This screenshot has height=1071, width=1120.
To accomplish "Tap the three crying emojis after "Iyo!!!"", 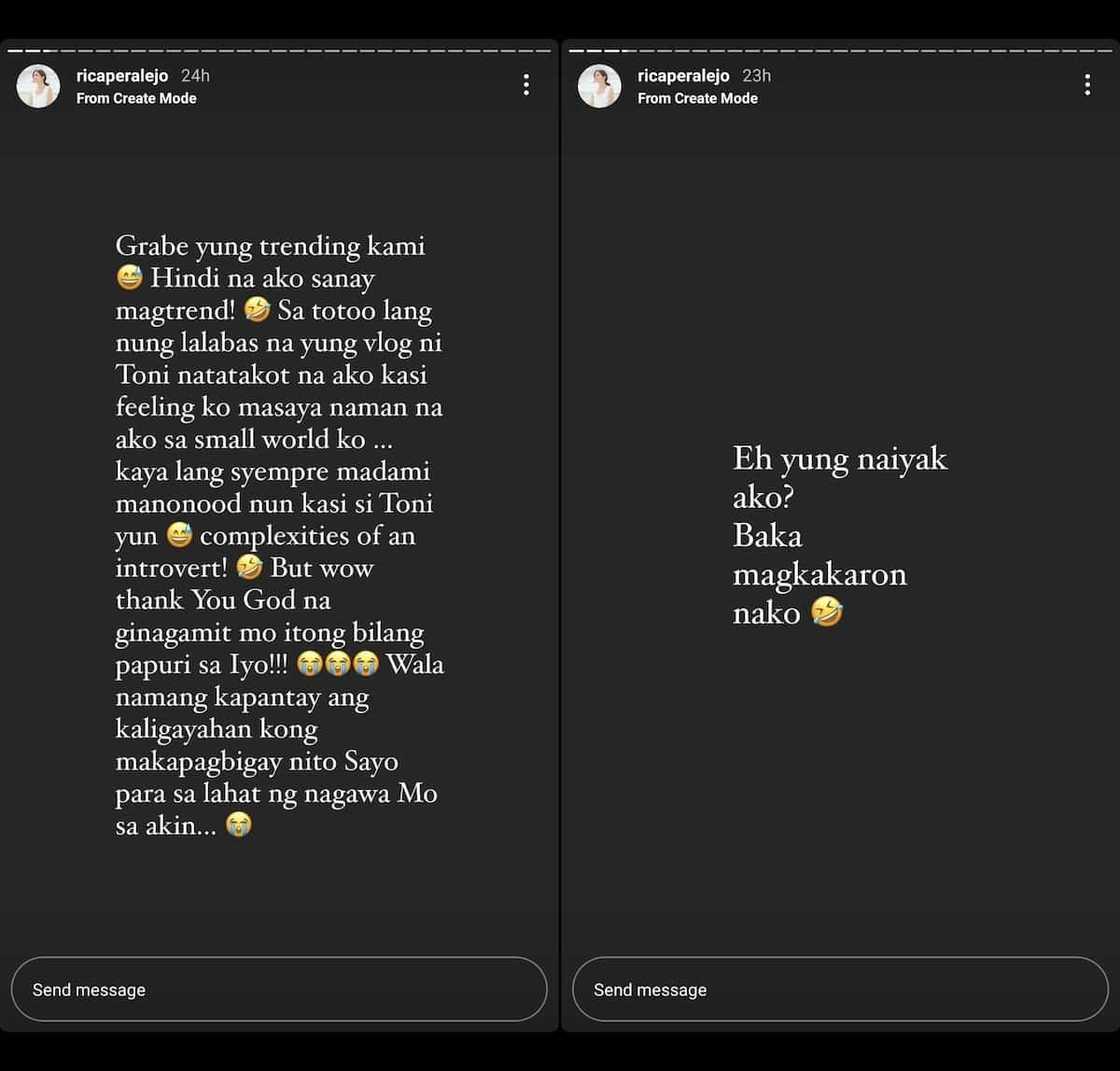I will click(x=337, y=664).
